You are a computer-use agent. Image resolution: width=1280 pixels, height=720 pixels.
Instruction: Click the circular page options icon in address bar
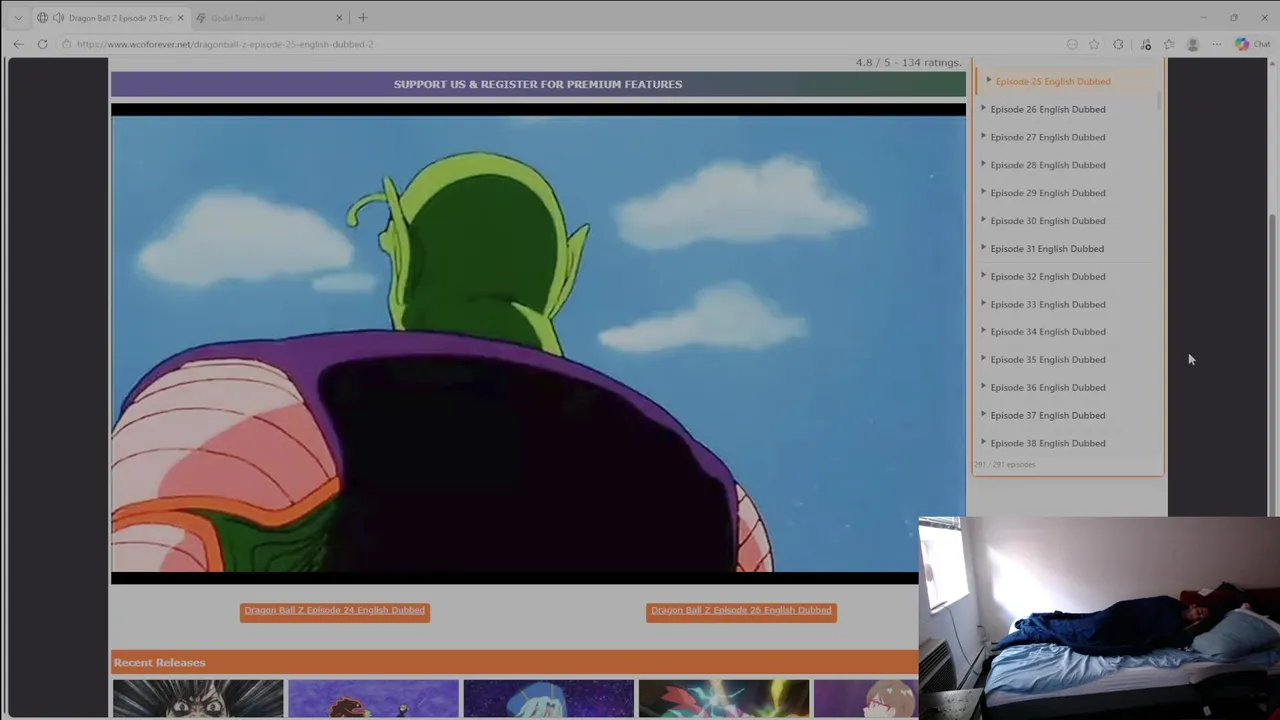coord(1072,44)
